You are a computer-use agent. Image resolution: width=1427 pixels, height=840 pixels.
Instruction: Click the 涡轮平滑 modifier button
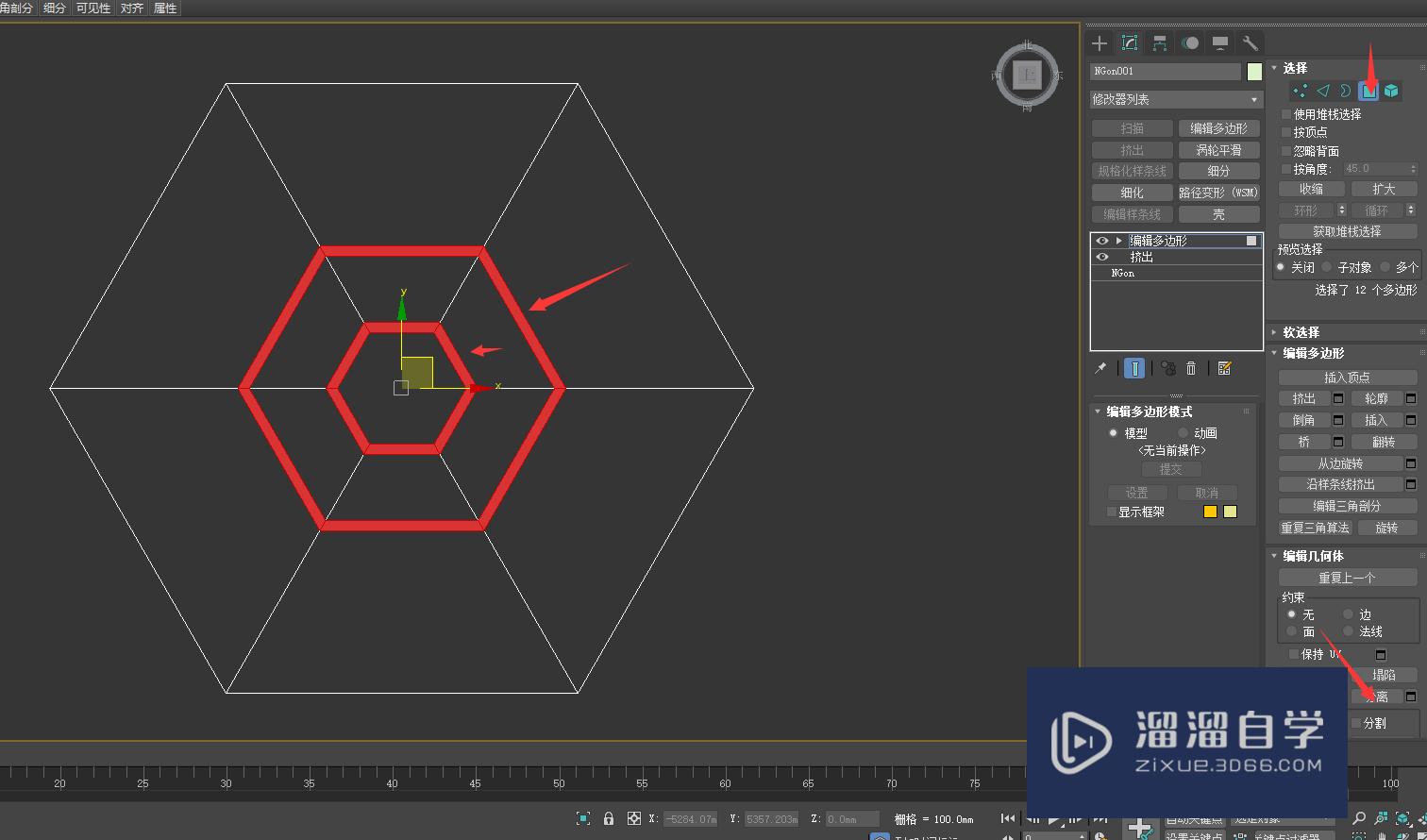pos(1218,150)
